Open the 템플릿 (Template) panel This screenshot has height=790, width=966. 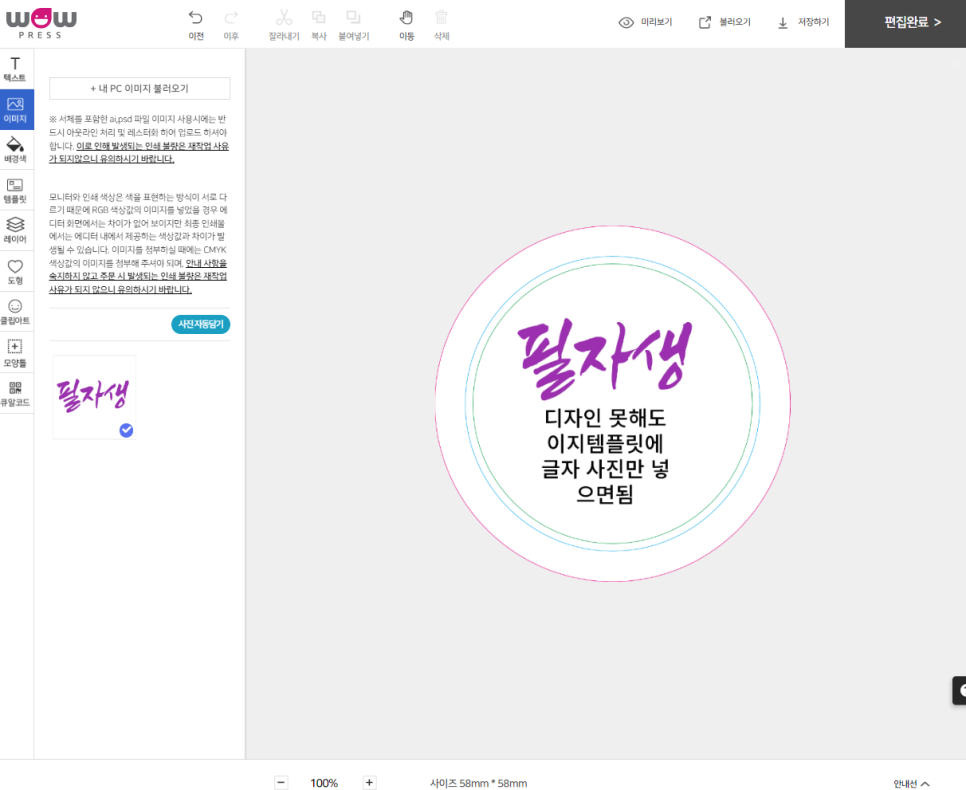[15, 191]
